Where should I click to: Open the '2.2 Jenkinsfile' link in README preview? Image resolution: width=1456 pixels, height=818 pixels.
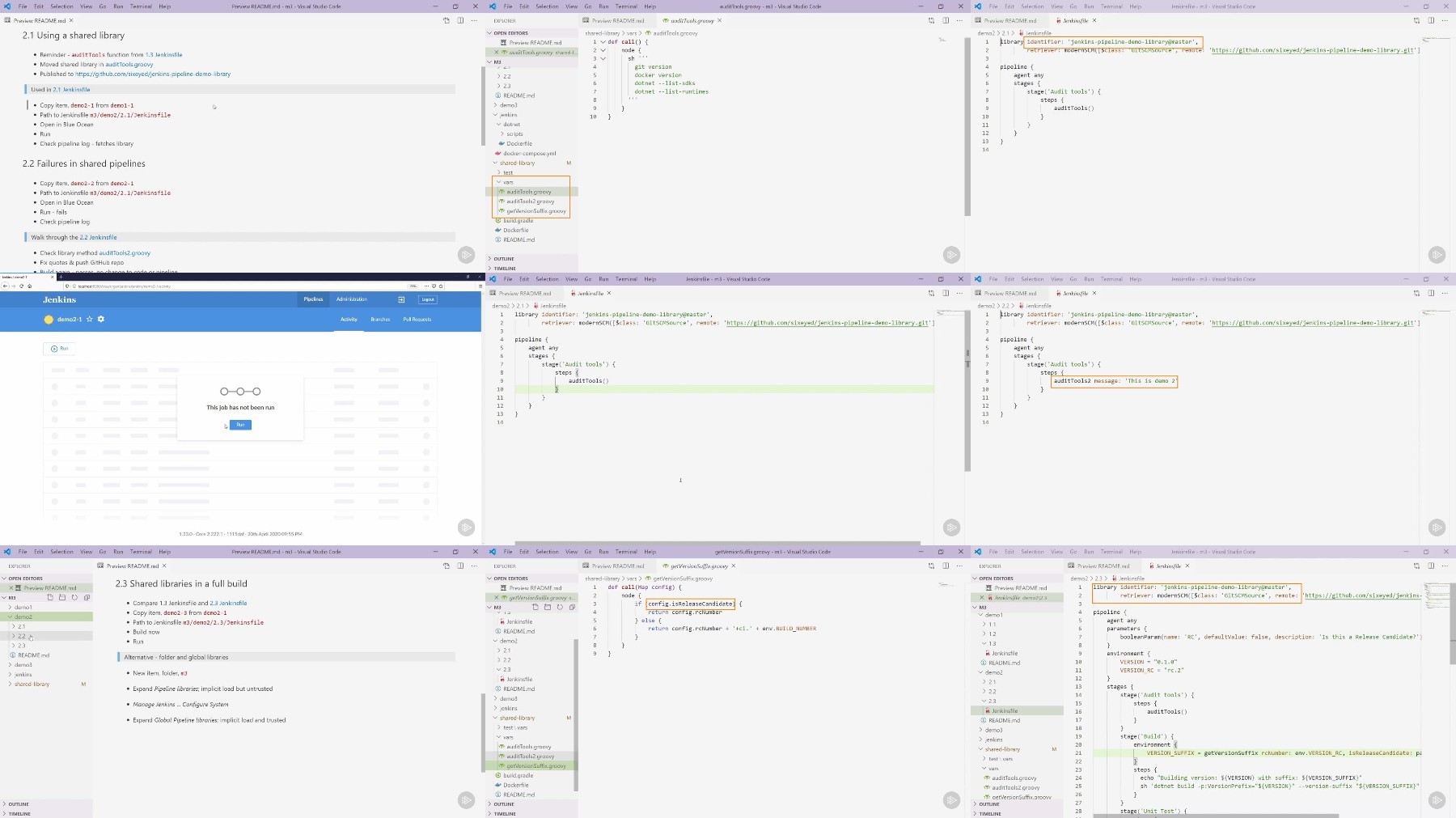(99, 237)
